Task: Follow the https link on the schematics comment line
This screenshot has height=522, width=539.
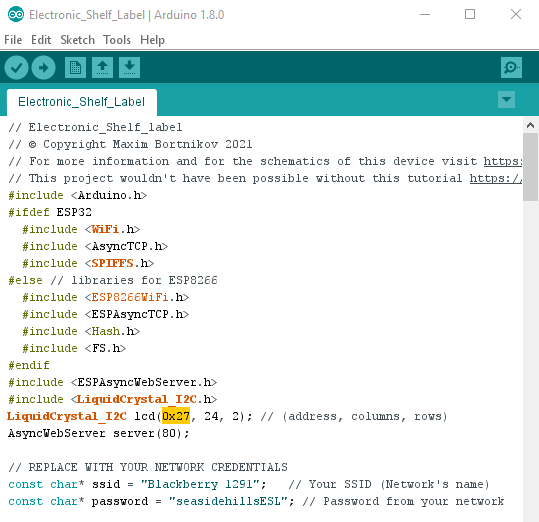Action: pyautogui.click(x=503, y=161)
